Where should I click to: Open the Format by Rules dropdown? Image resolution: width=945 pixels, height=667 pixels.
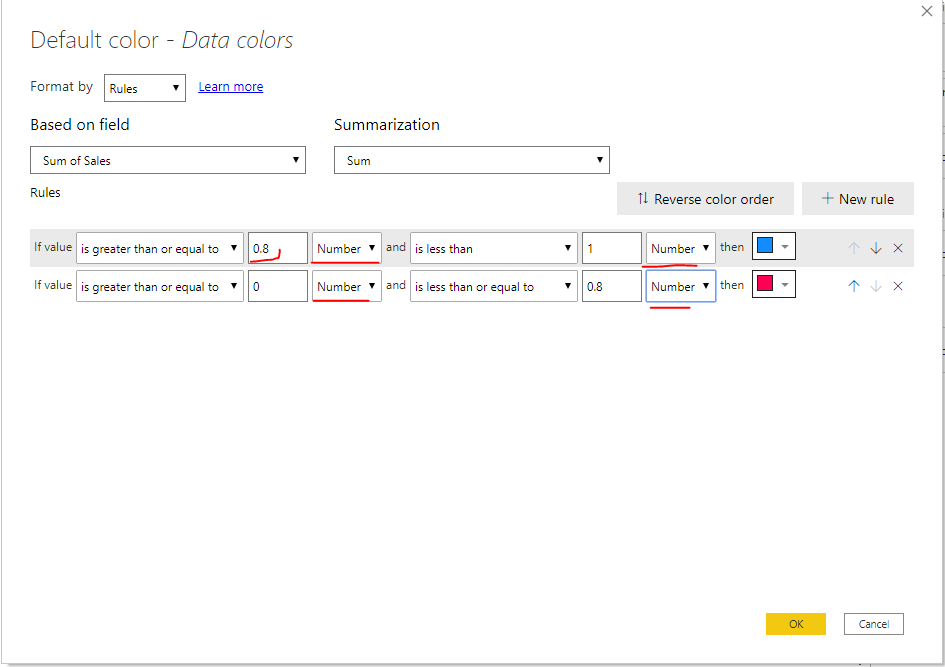pos(145,88)
